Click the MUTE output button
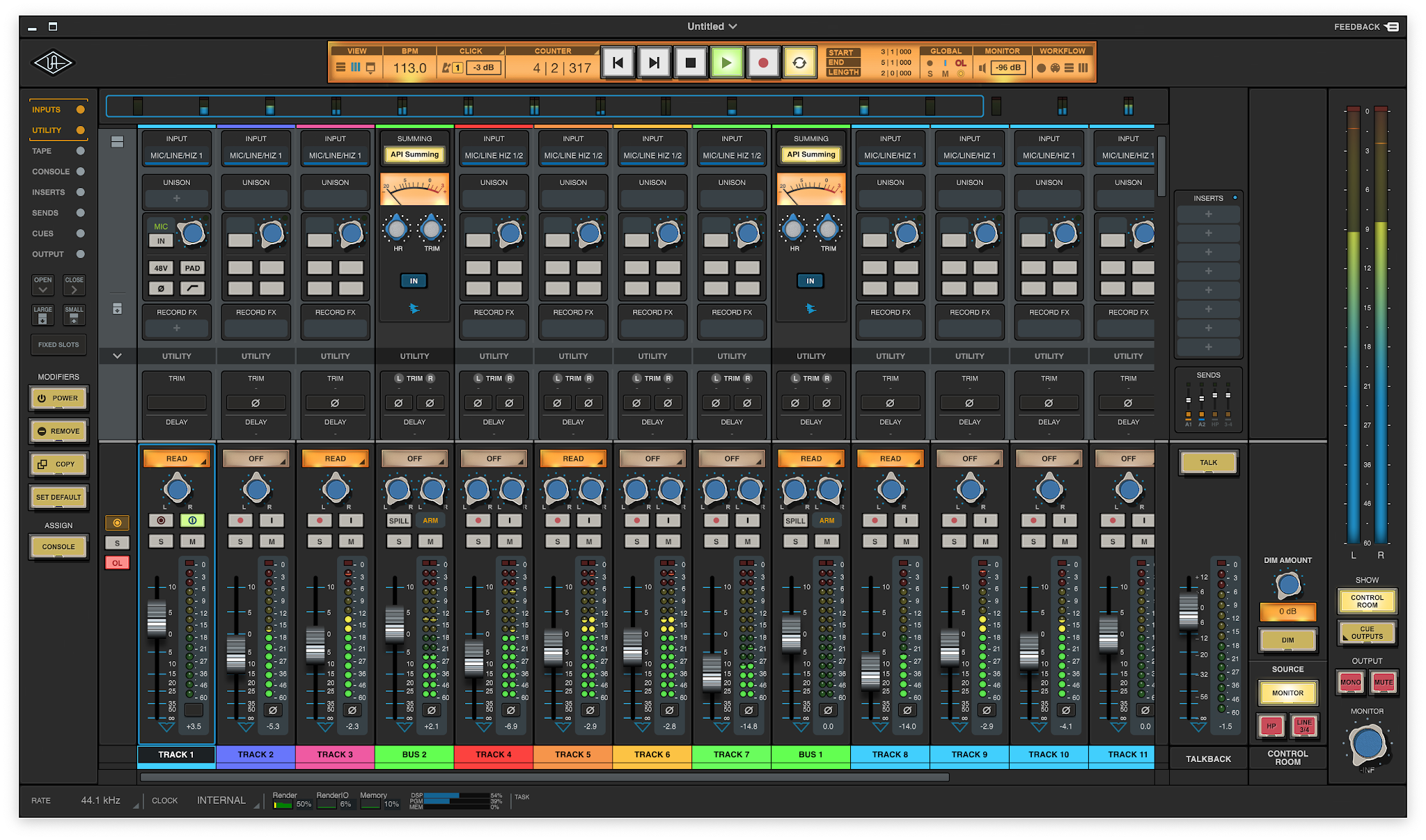The width and height of the screenshot is (1426, 840). click(1383, 682)
